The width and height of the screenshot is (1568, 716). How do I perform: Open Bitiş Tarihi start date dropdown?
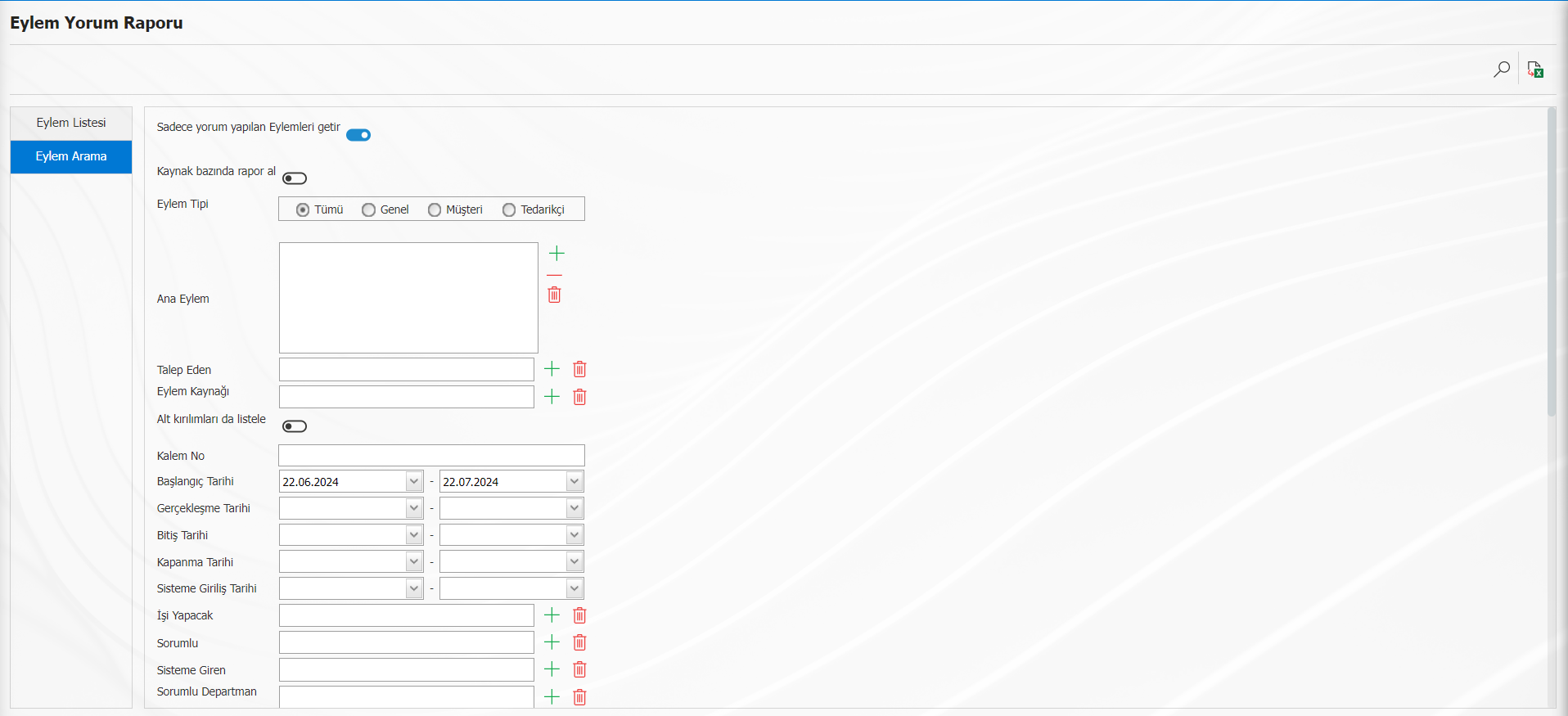click(x=414, y=535)
